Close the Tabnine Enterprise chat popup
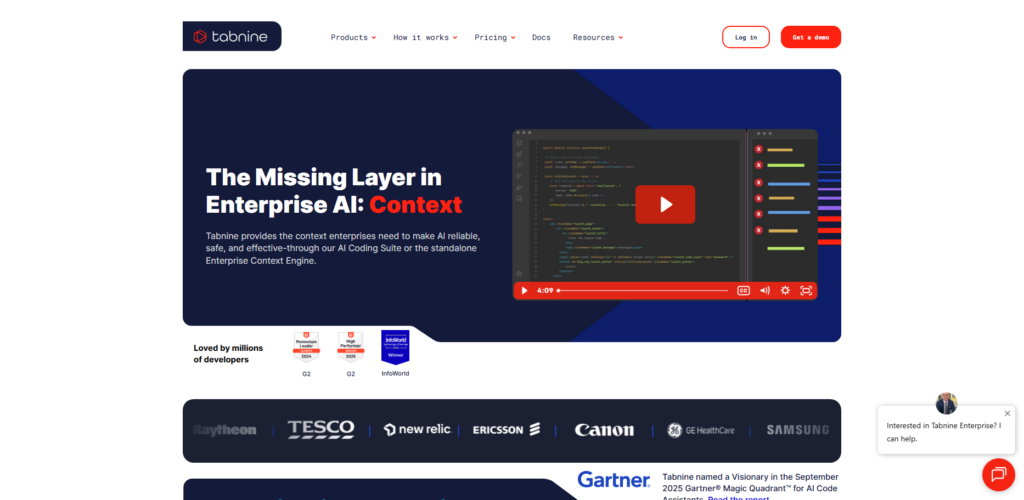The image size is (1024, 500). [x=1007, y=413]
